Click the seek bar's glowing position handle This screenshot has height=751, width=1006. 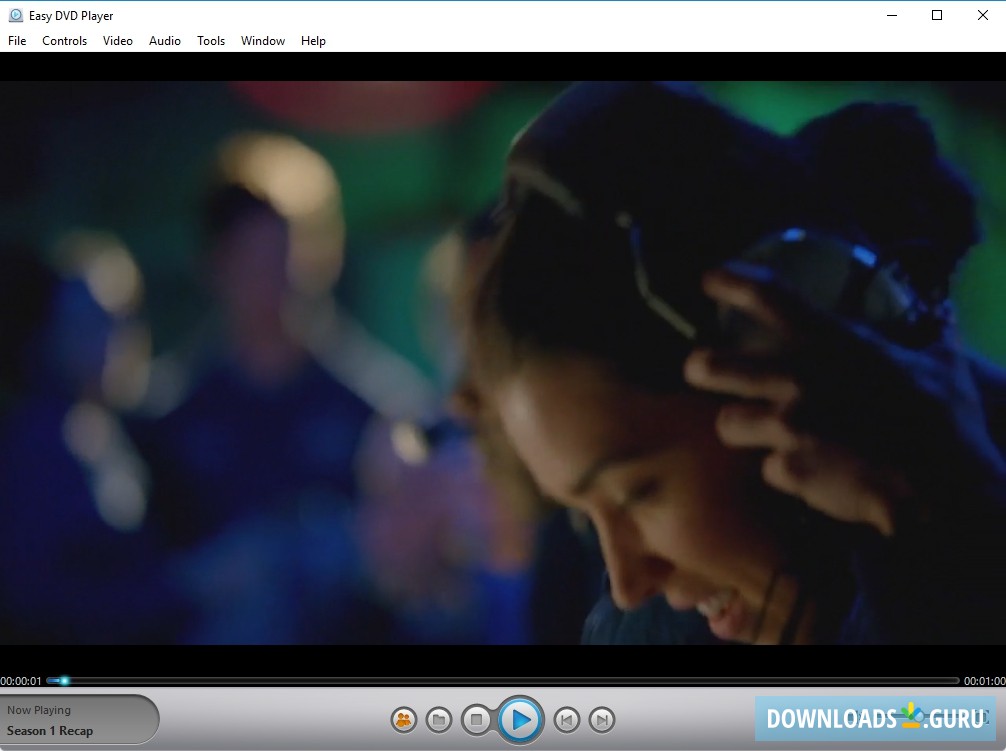pyautogui.click(x=64, y=680)
